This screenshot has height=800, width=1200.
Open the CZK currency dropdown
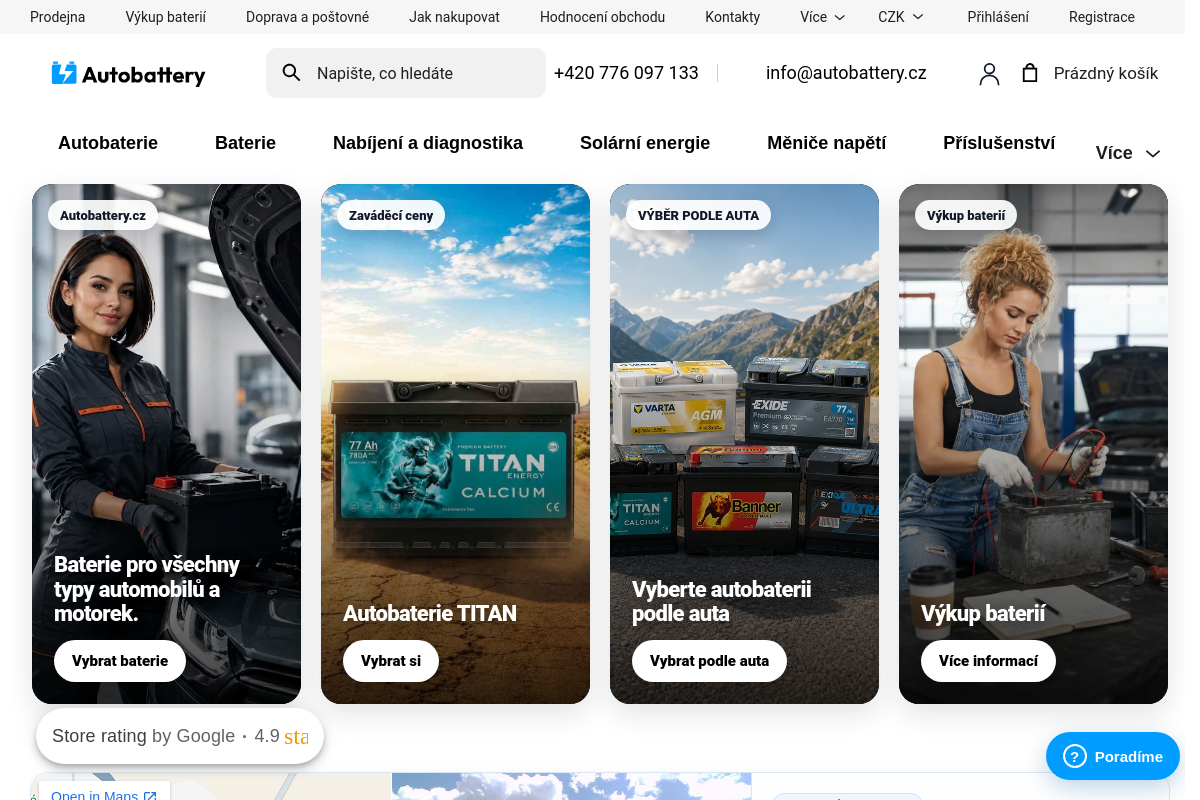(901, 17)
